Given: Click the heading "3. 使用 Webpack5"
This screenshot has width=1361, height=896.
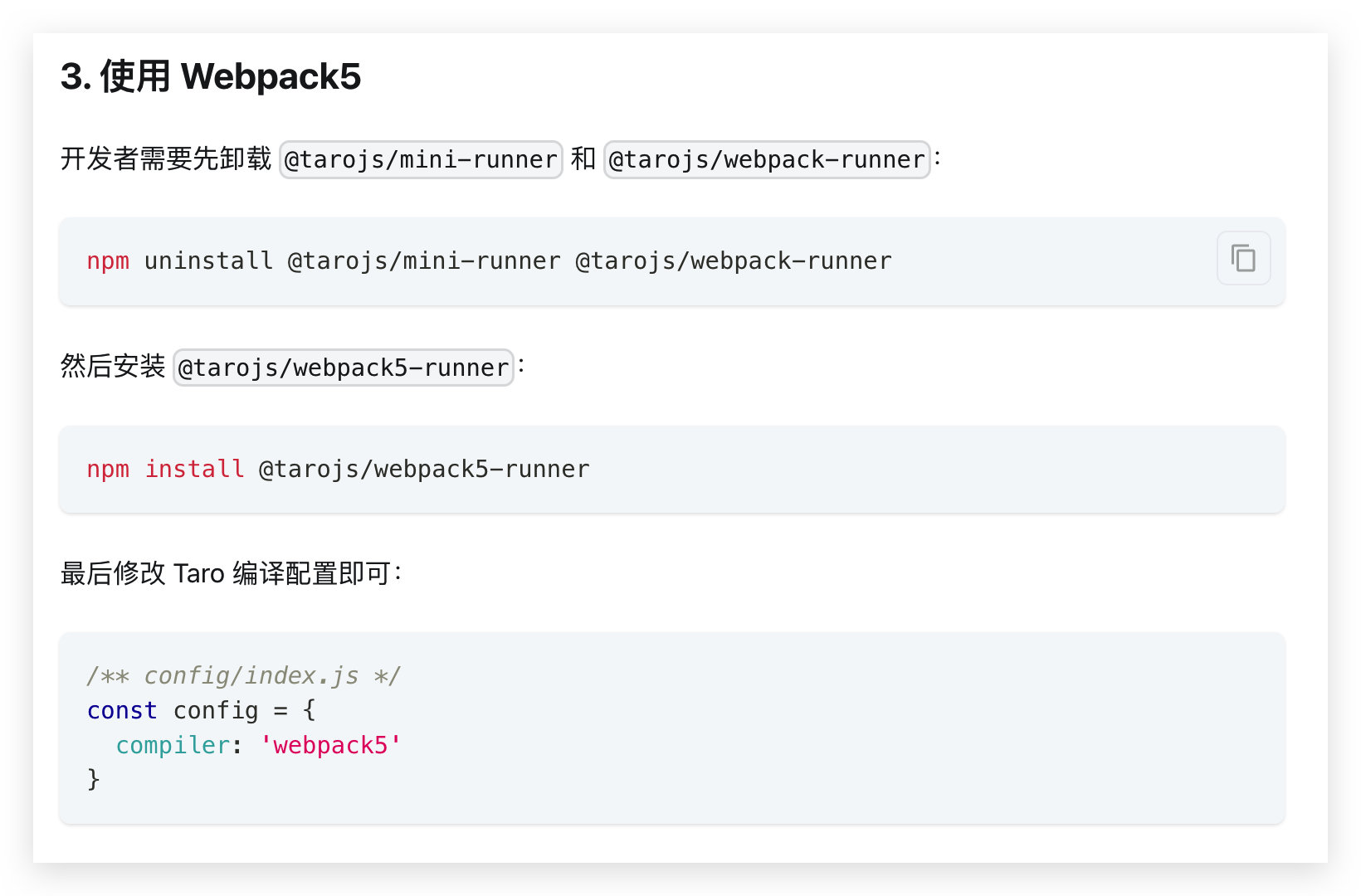Looking at the screenshot, I should pos(211,76).
